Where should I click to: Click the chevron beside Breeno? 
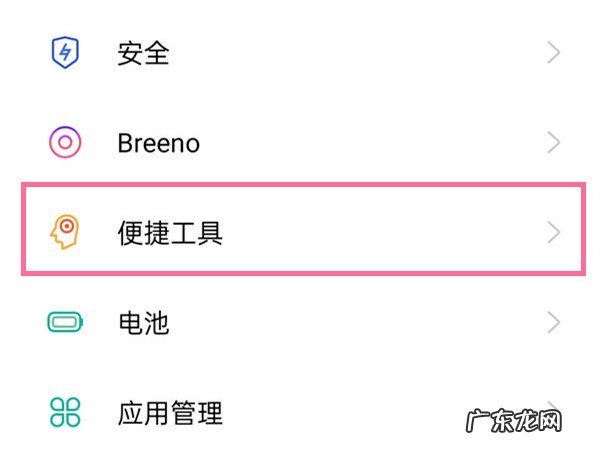tap(554, 143)
